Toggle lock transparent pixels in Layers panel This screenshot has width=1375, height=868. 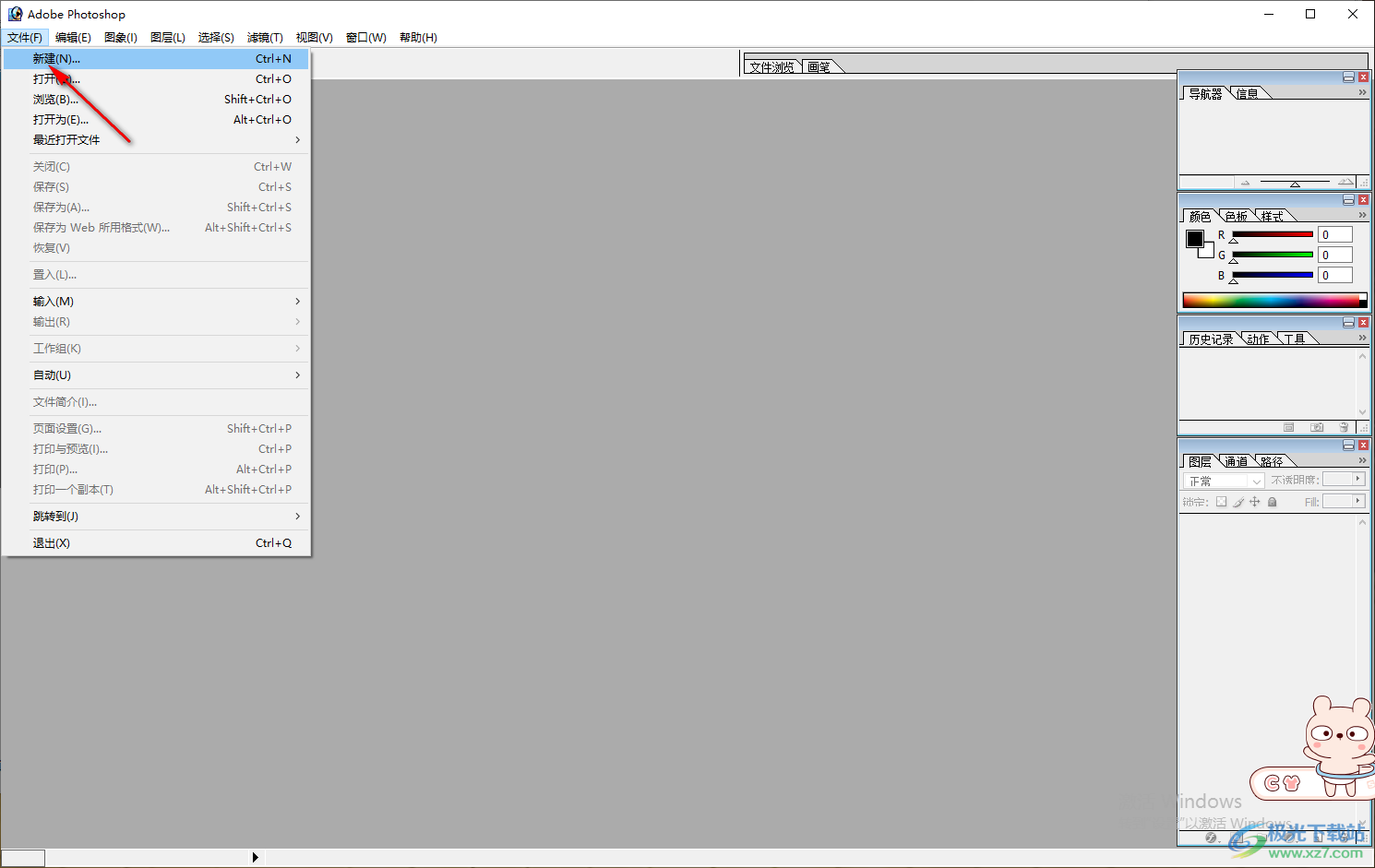tap(1221, 502)
